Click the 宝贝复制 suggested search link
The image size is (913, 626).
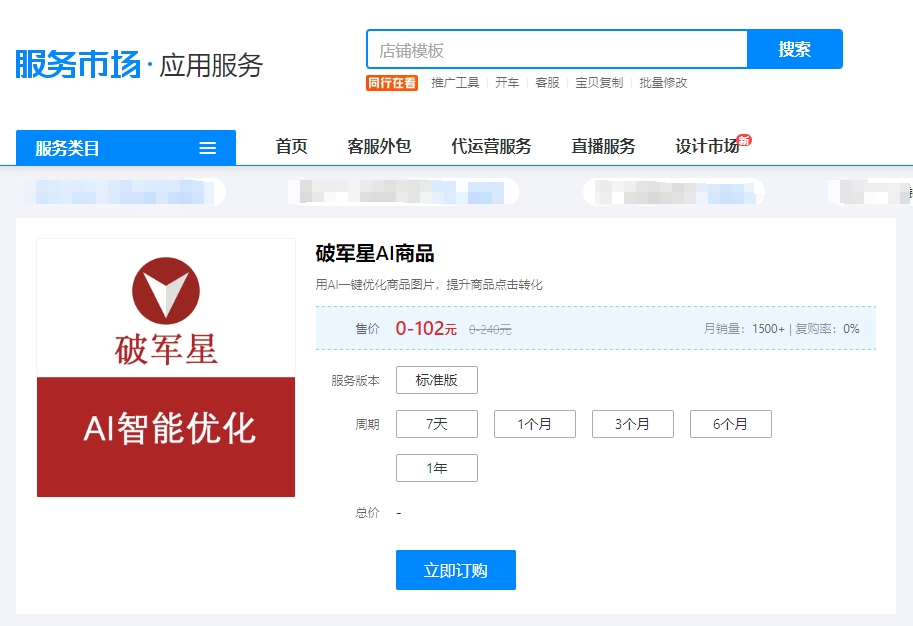click(x=599, y=83)
